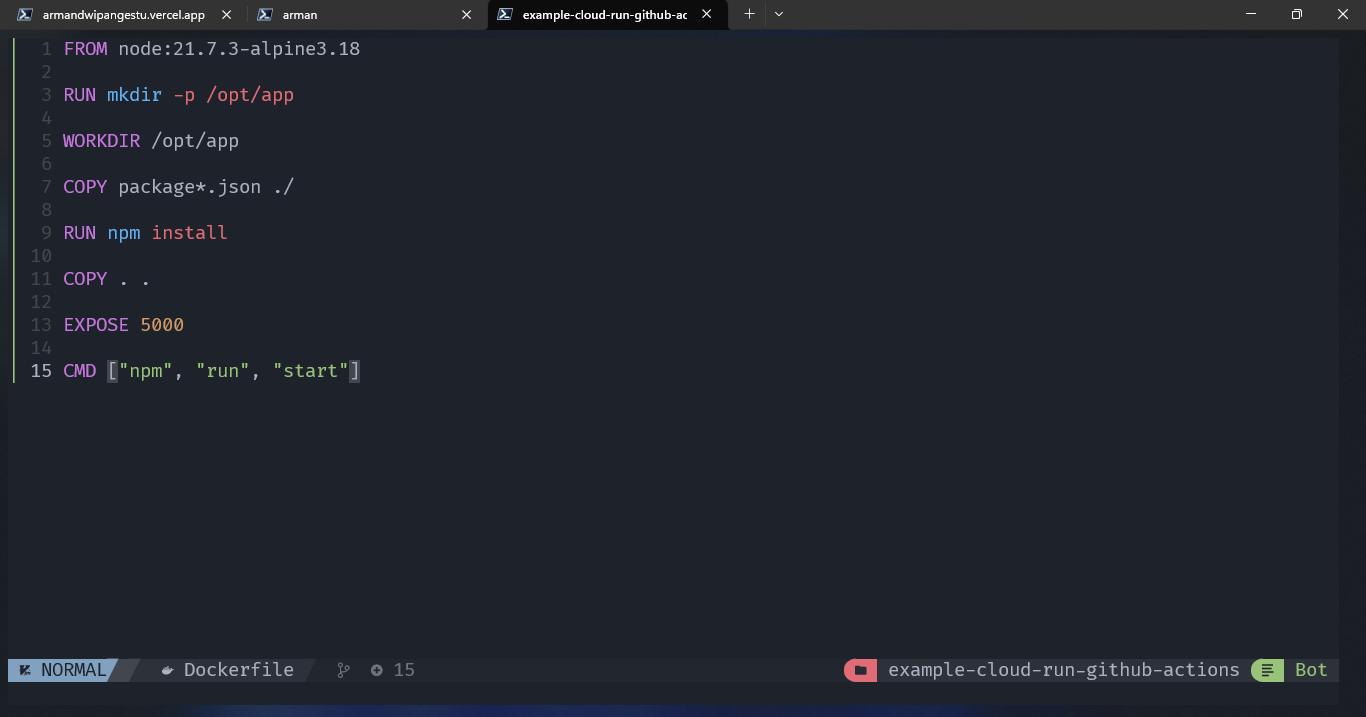
Task: Click the FROM keyword on line 1
Action: coord(85,49)
